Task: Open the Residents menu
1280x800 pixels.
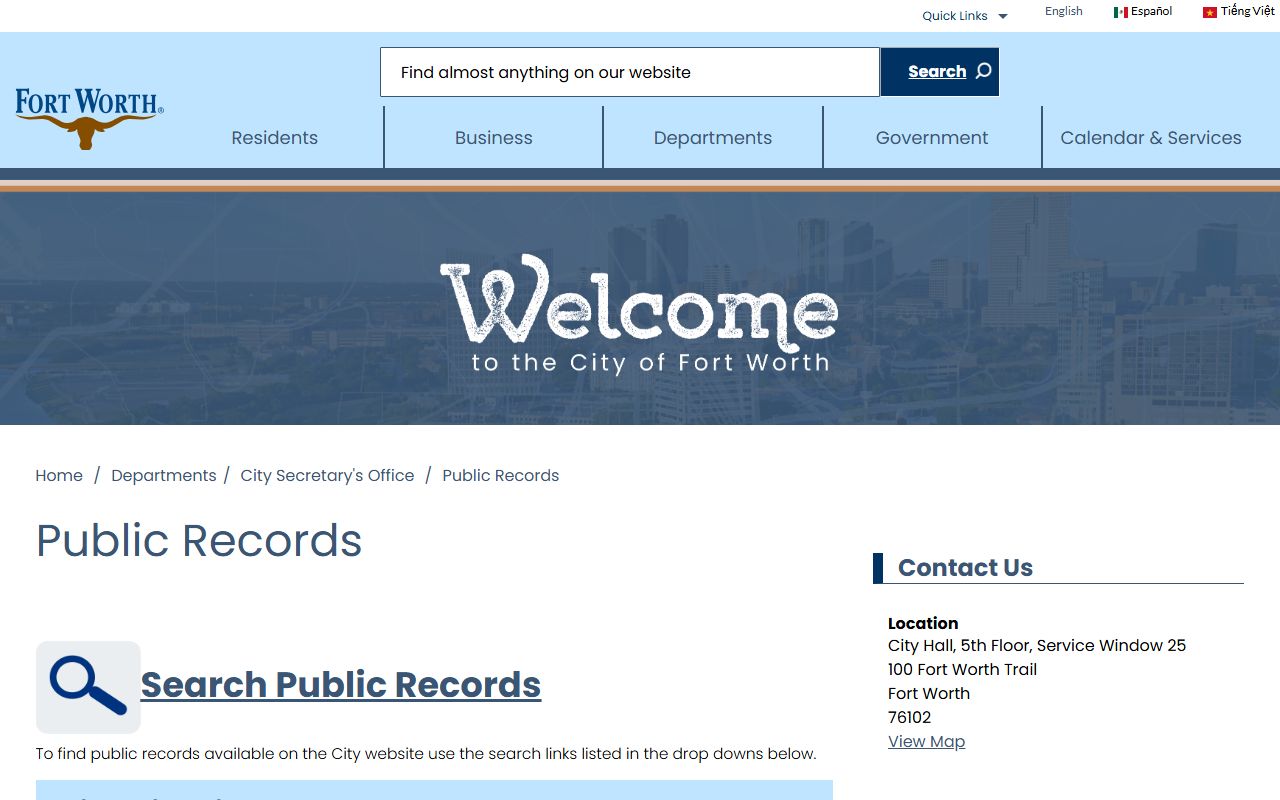Action: pyautogui.click(x=274, y=138)
